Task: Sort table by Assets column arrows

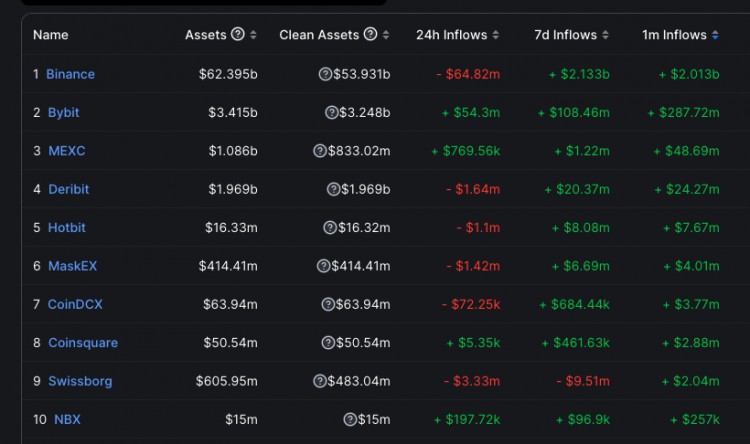Action: click(x=253, y=35)
